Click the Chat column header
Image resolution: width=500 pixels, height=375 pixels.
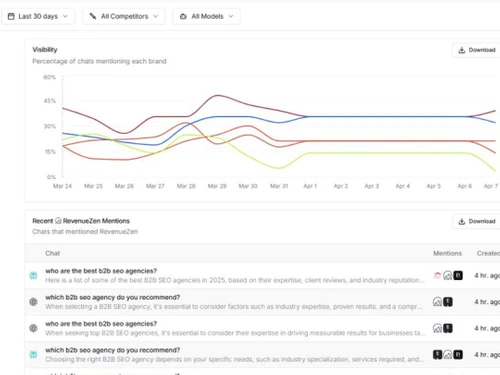pos(53,253)
